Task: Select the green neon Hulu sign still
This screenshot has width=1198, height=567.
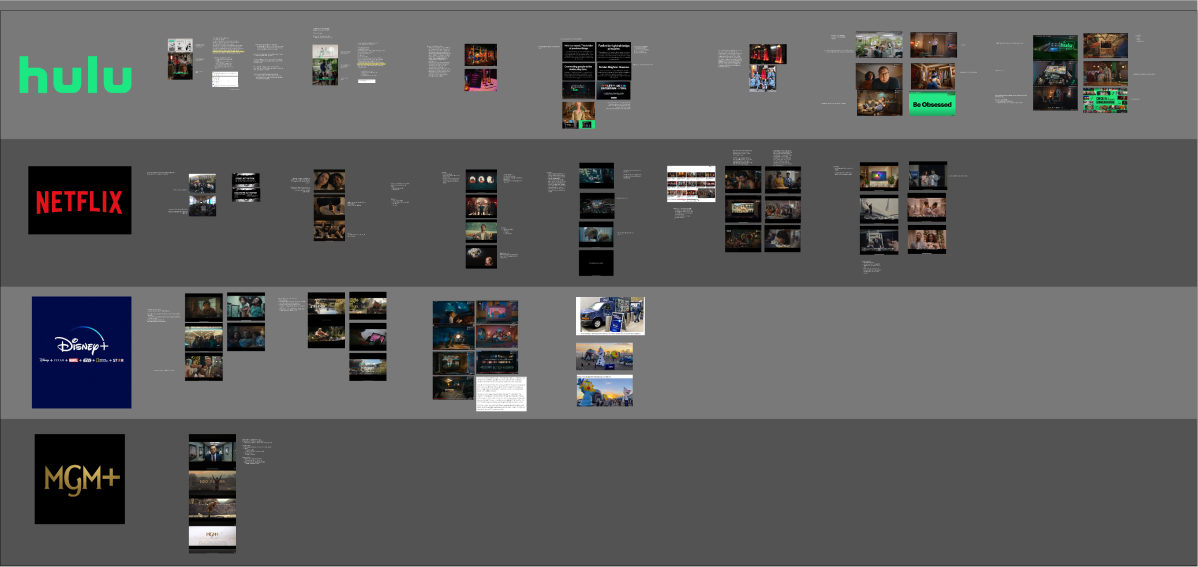Action: [x=1056, y=47]
